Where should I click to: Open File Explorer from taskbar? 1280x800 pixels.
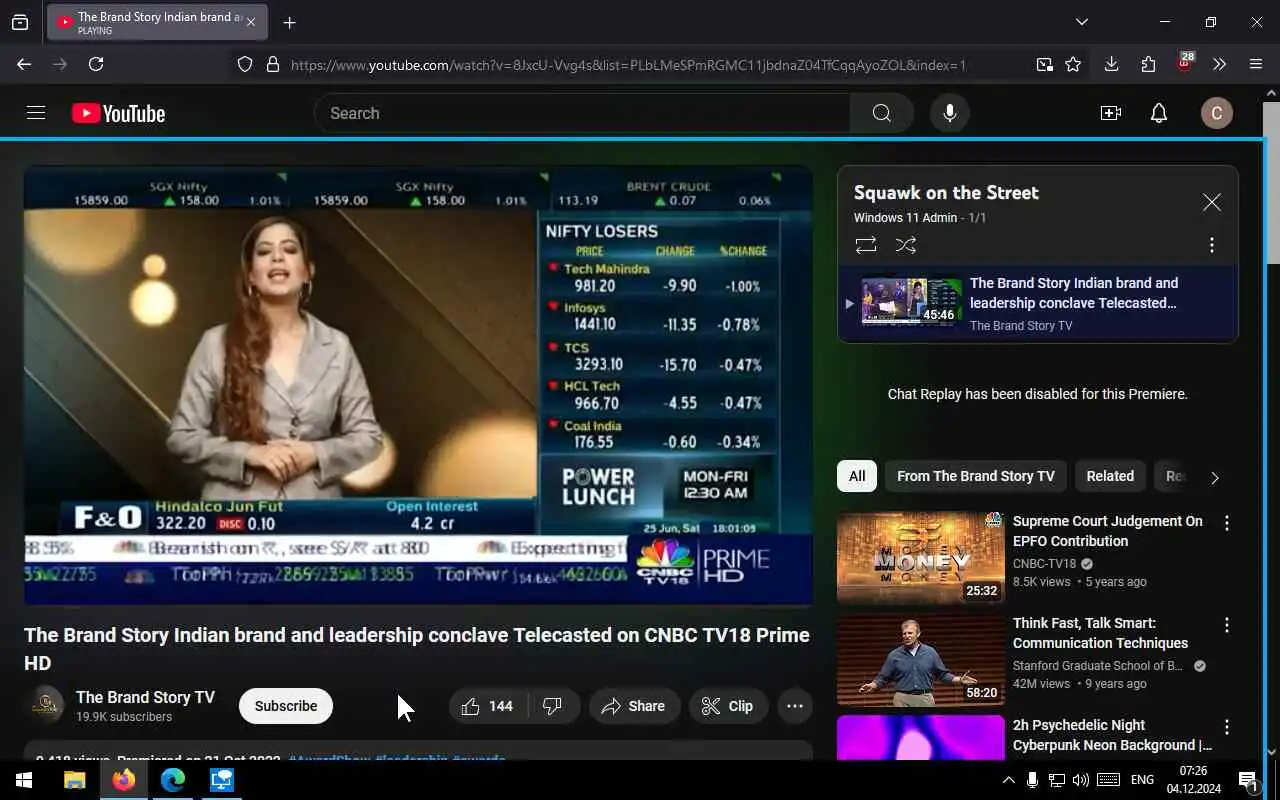[74, 780]
